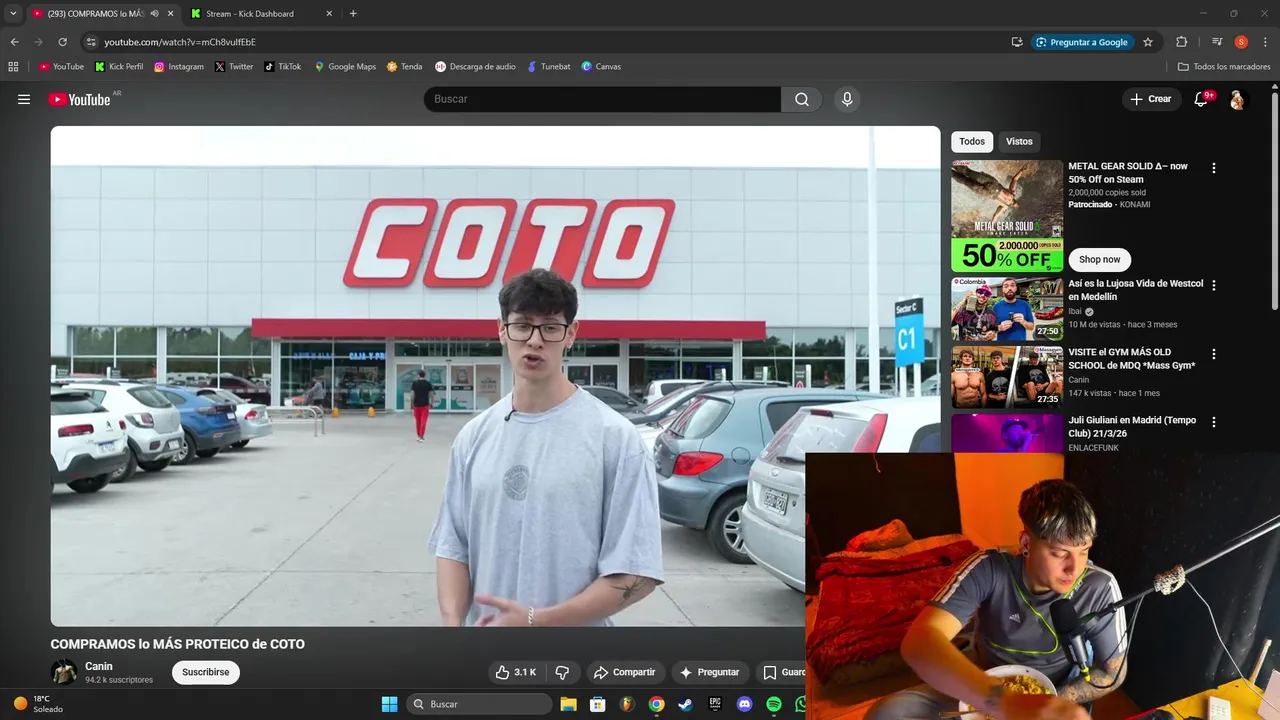Open the tab search dropdown arrow
Screen dimensions: 1280x720
tap(13, 14)
